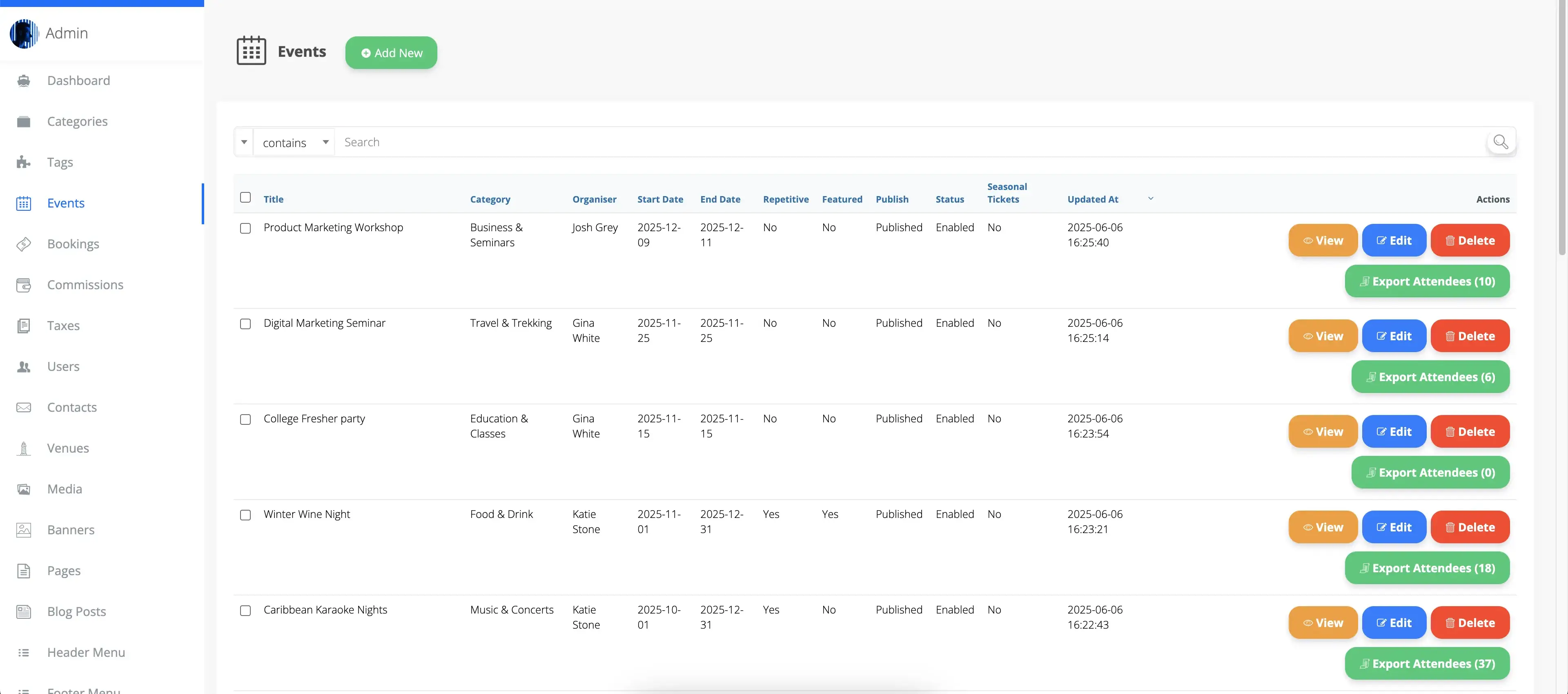Click the Dashboard sidebar icon
The height and width of the screenshot is (694, 1568).
pyautogui.click(x=24, y=80)
